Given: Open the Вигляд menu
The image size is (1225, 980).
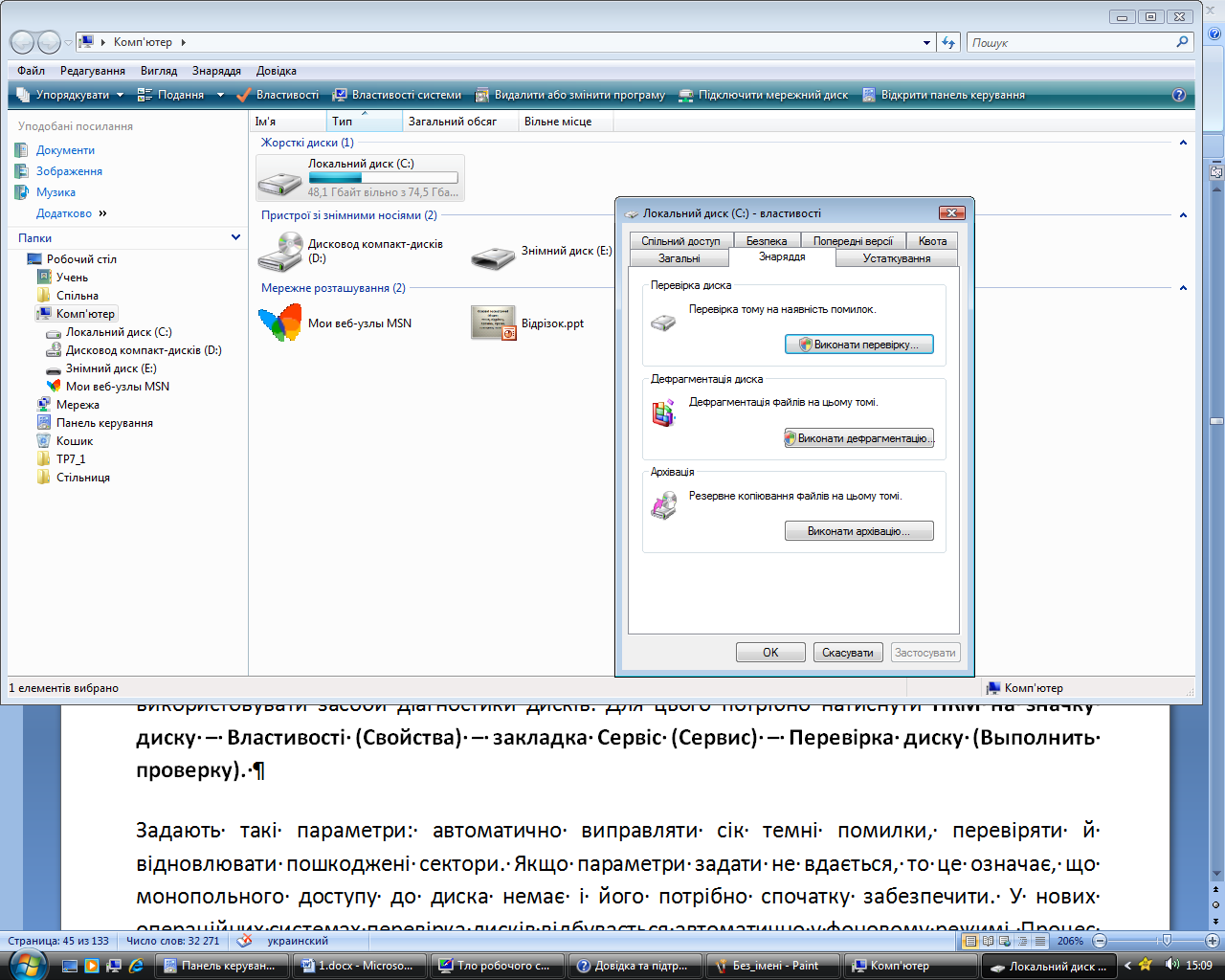Looking at the screenshot, I should click(x=159, y=71).
